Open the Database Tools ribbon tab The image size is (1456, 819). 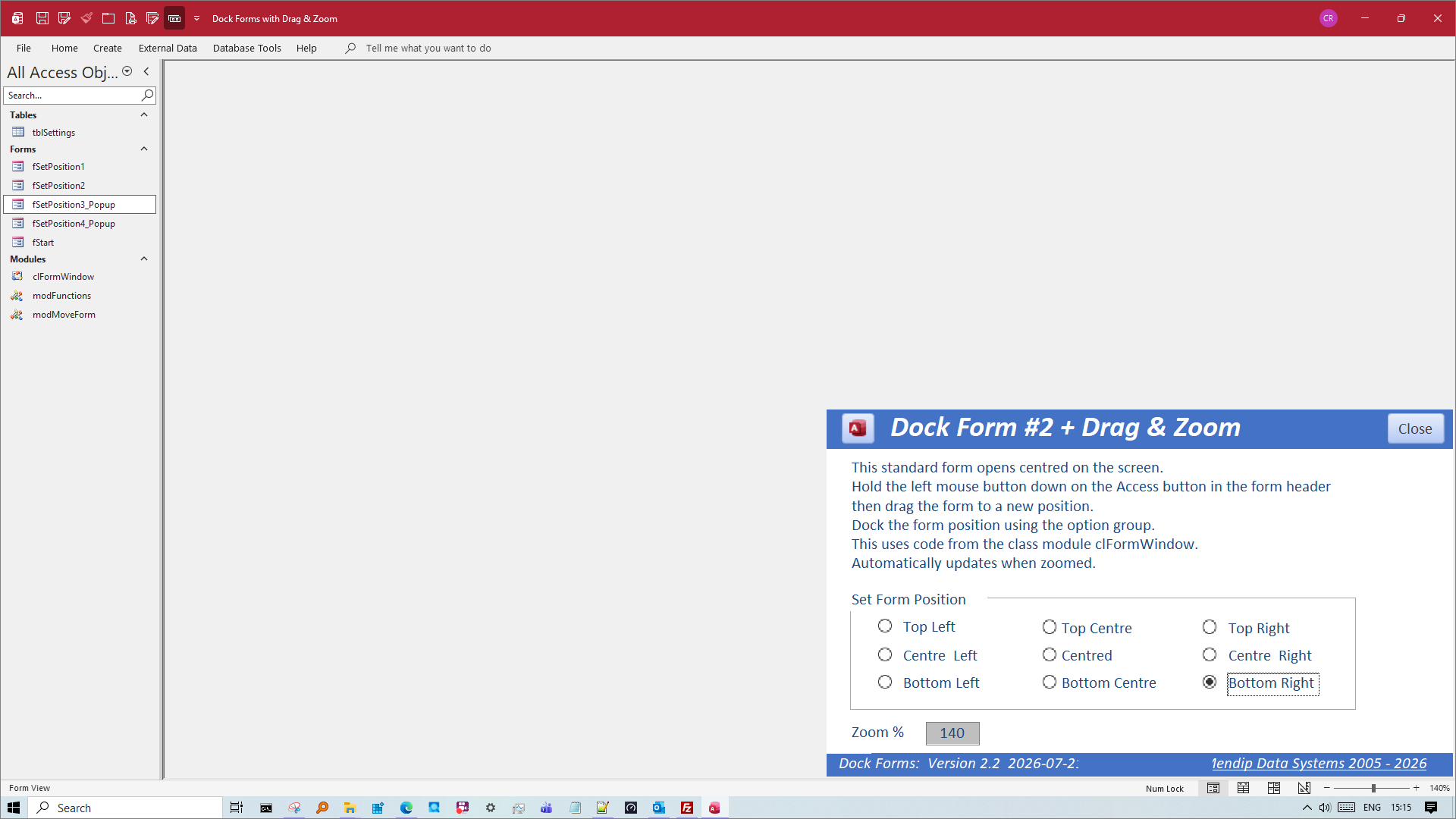[x=246, y=48]
